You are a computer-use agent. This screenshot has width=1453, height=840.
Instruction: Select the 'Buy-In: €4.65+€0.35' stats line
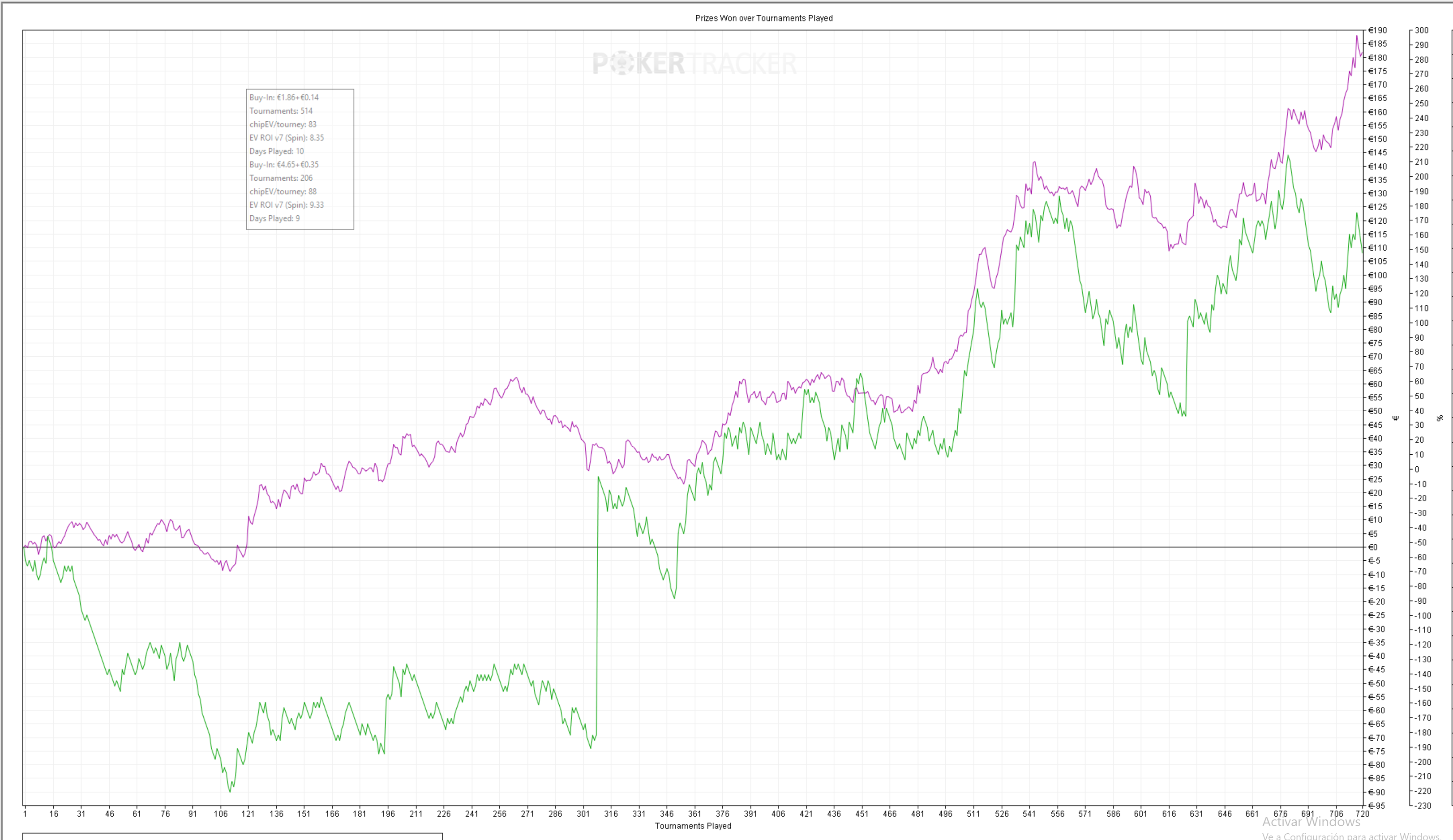(x=284, y=165)
